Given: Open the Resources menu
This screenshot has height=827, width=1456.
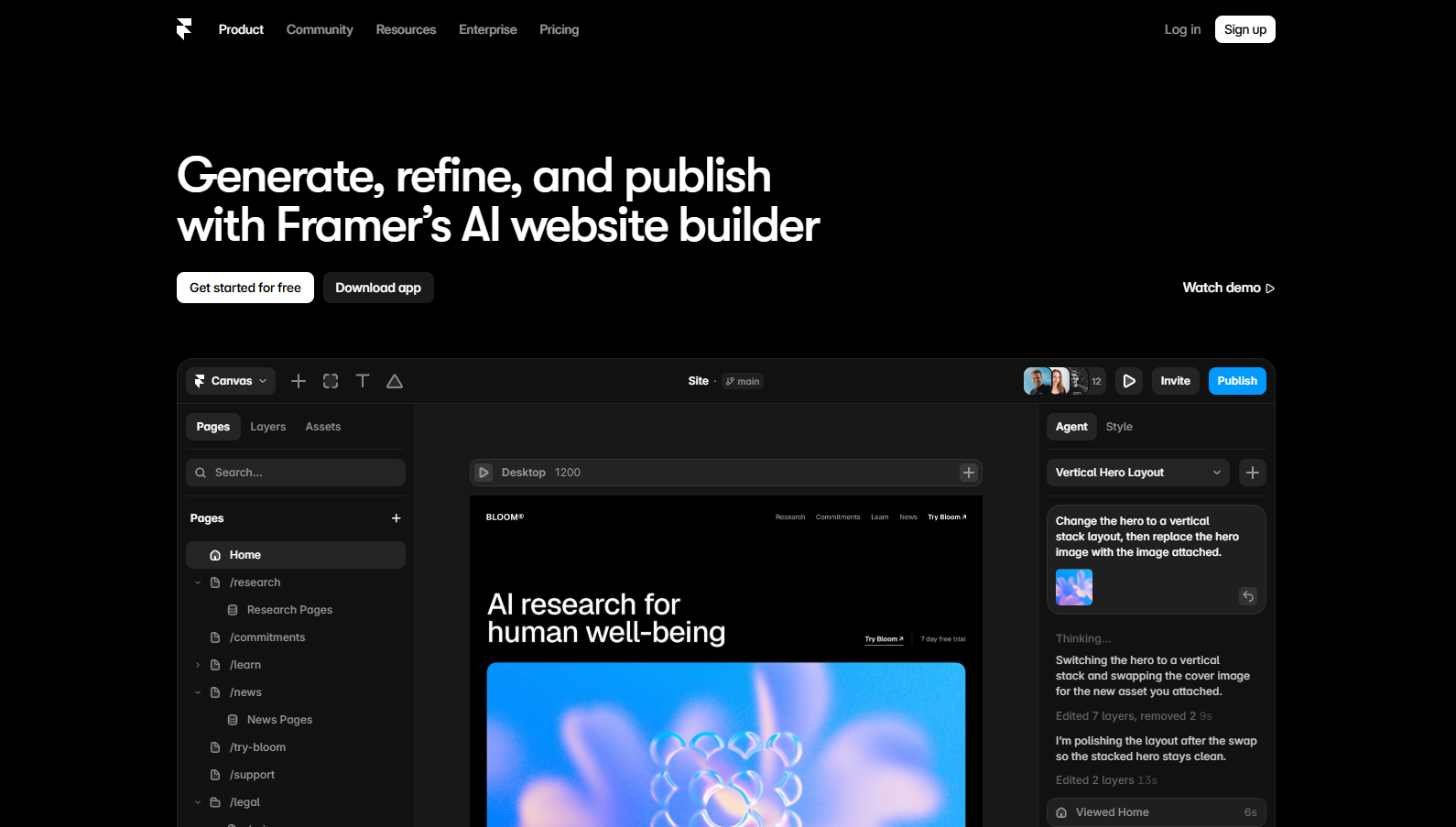Looking at the screenshot, I should (406, 29).
